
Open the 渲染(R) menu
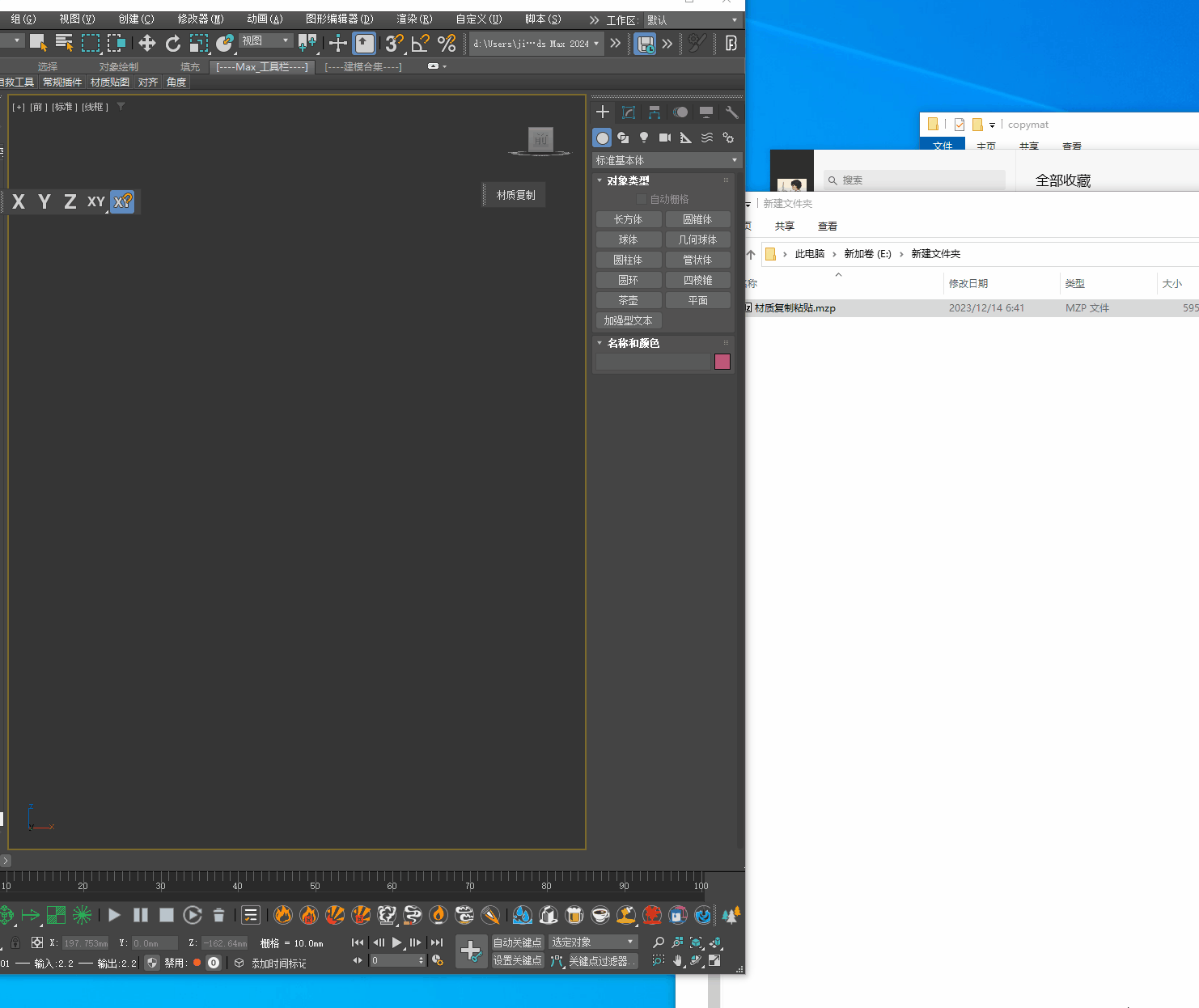coord(414,19)
